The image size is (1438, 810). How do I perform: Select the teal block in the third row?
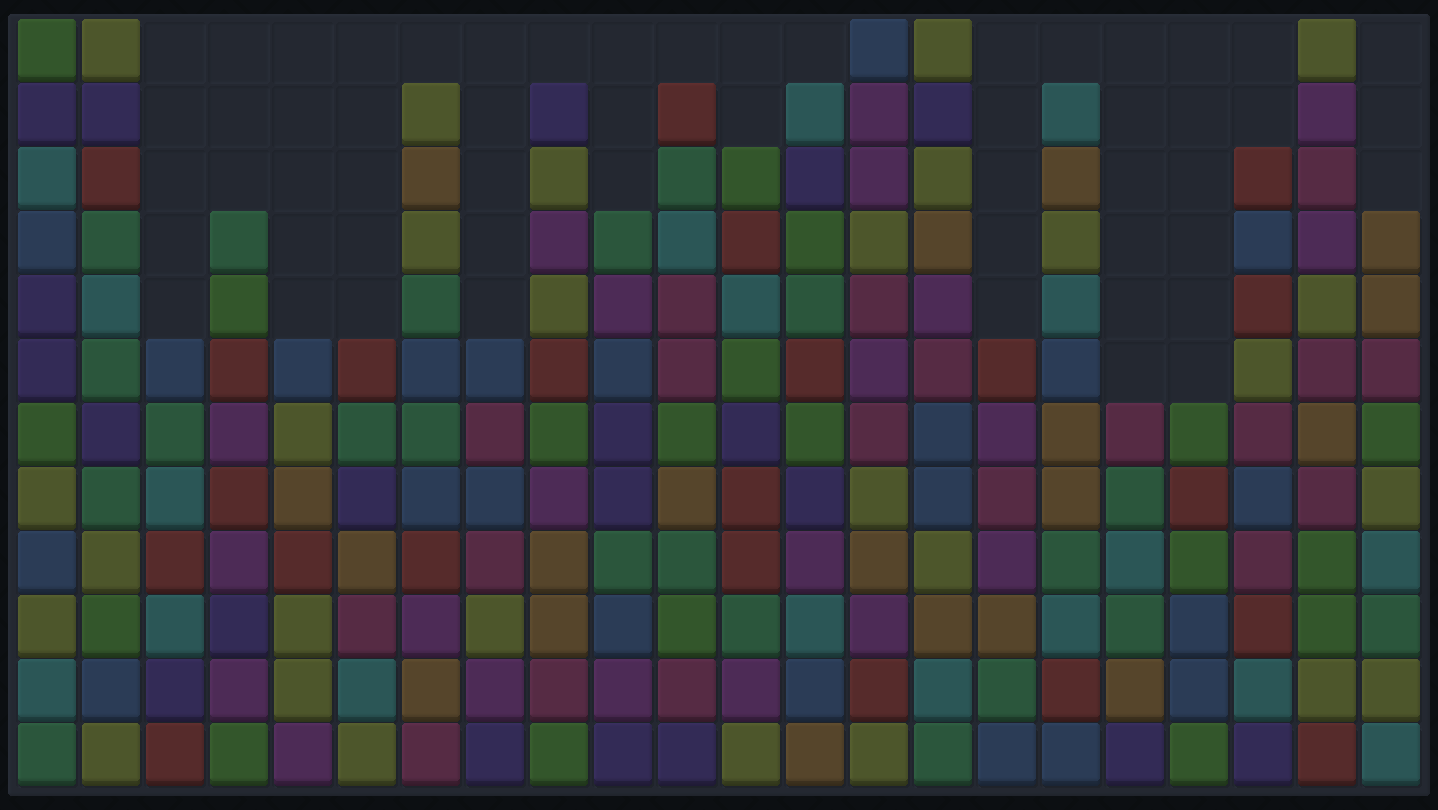point(47,177)
